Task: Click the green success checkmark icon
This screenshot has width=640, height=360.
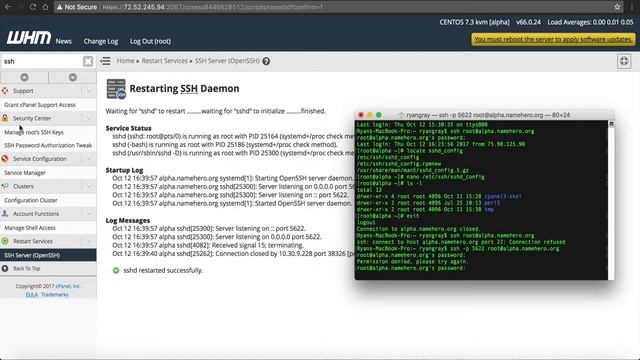Action: coord(116,270)
